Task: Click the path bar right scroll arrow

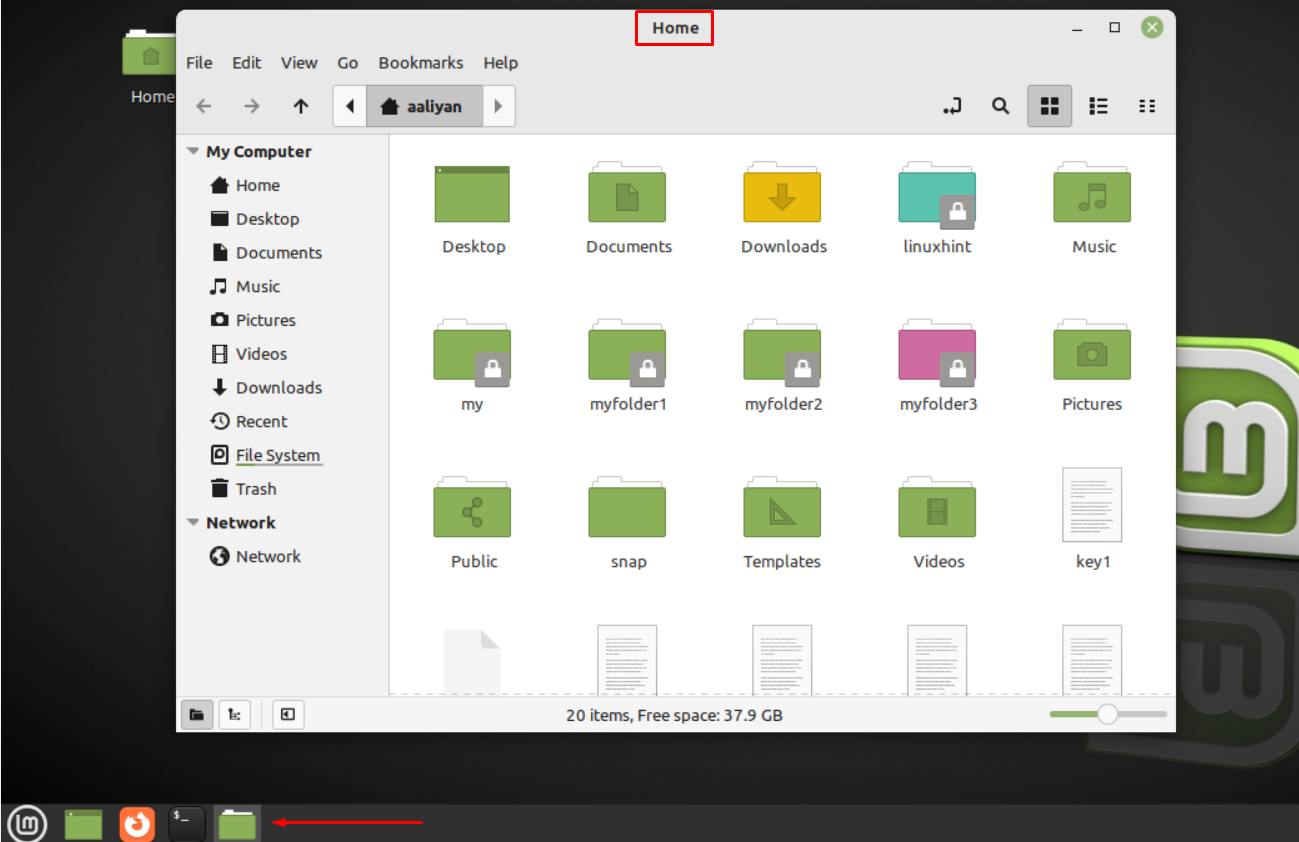Action: (x=498, y=106)
